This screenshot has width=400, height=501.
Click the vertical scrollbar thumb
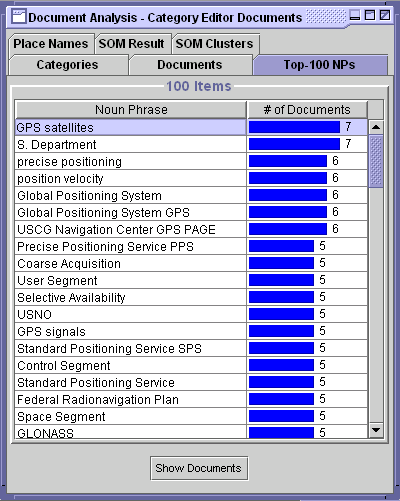[376, 161]
